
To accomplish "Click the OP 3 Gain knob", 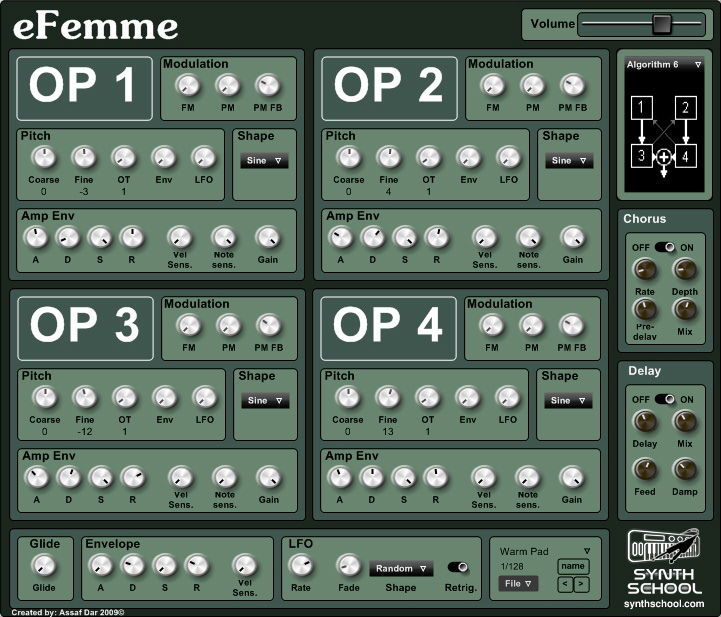I will (268, 476).
